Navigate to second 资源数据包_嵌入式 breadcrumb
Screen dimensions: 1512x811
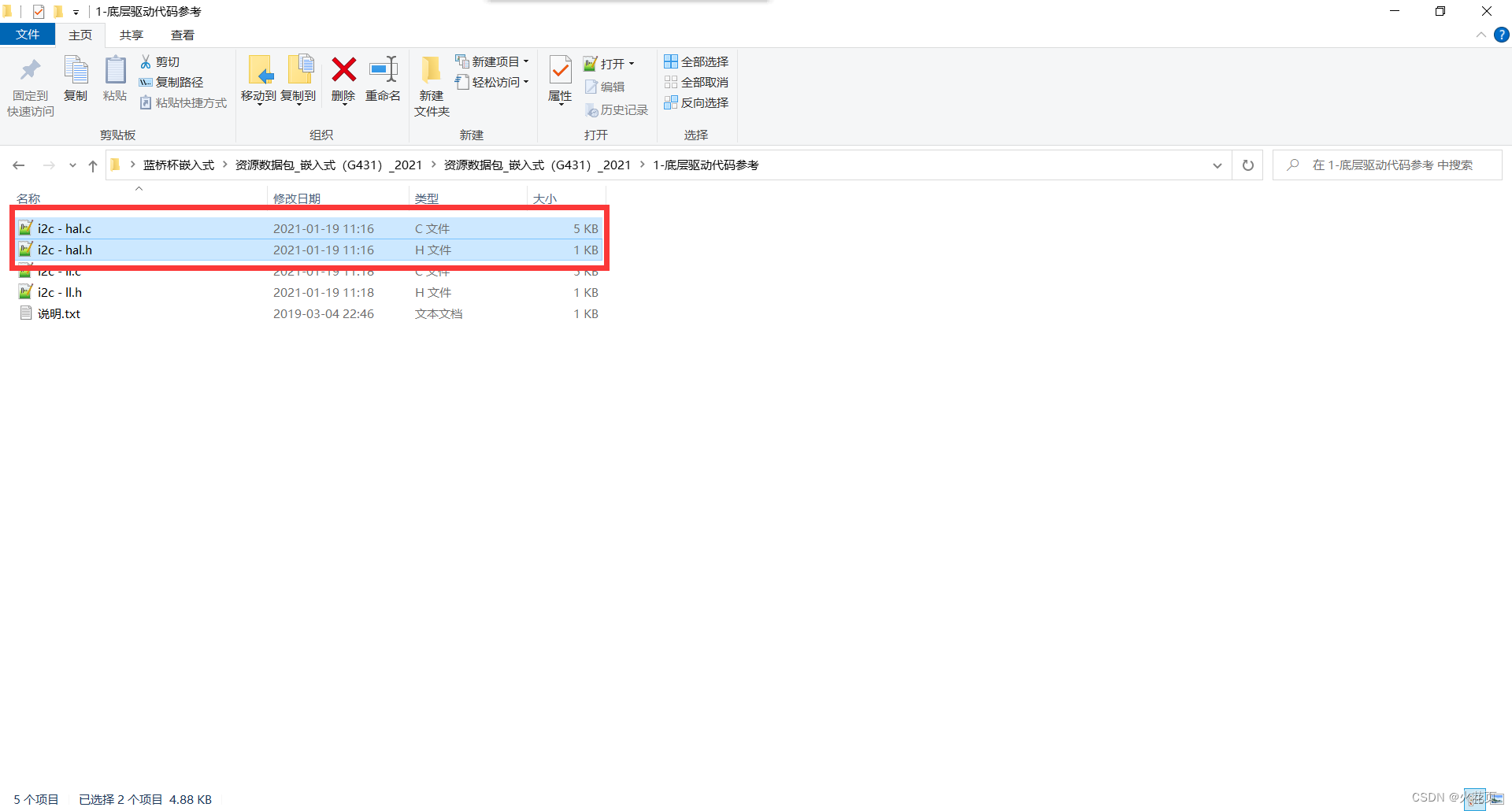click(x=537, y=165)
